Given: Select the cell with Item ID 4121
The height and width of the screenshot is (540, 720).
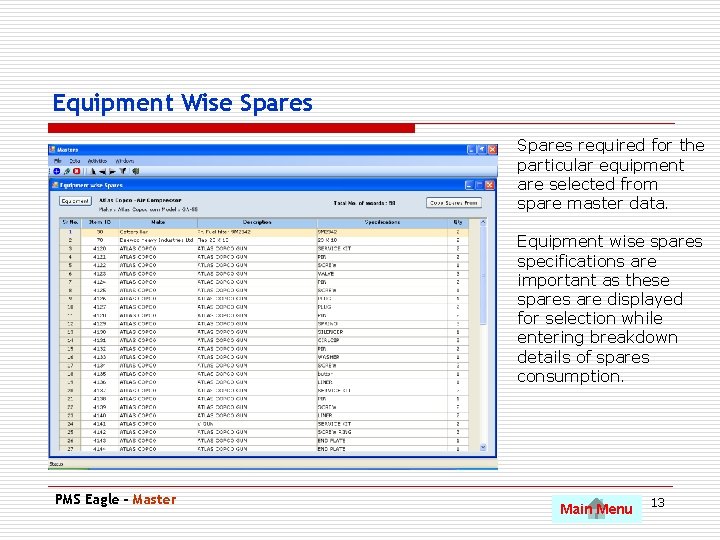Looking at the screenshot, I should [x=100, y=257].
